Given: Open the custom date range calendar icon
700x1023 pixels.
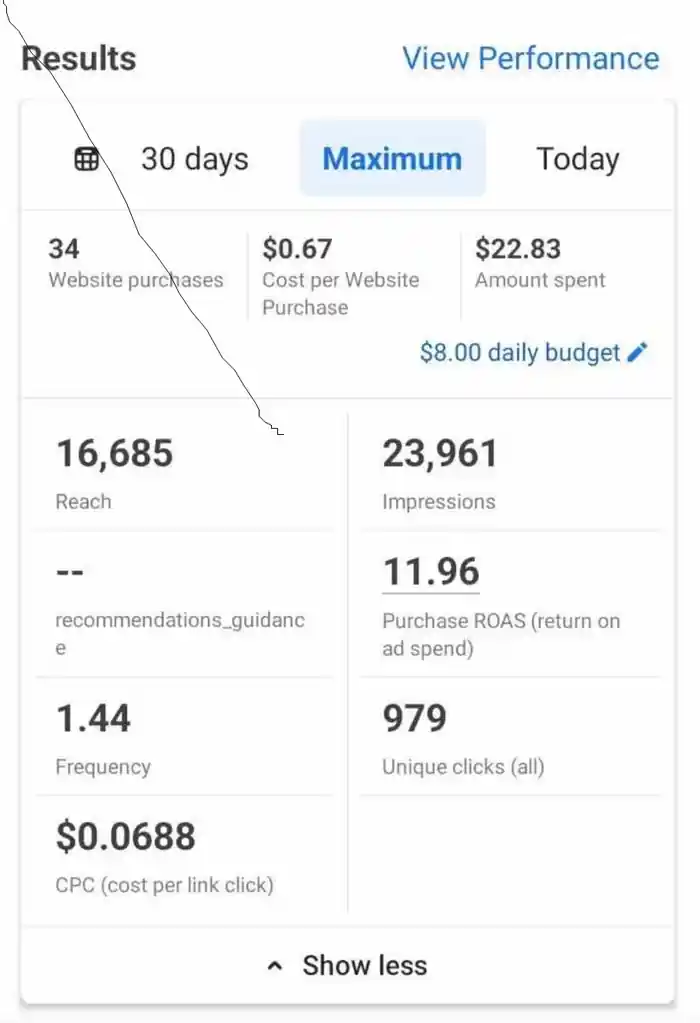Looking at the screenshot, I should (87, 159).
